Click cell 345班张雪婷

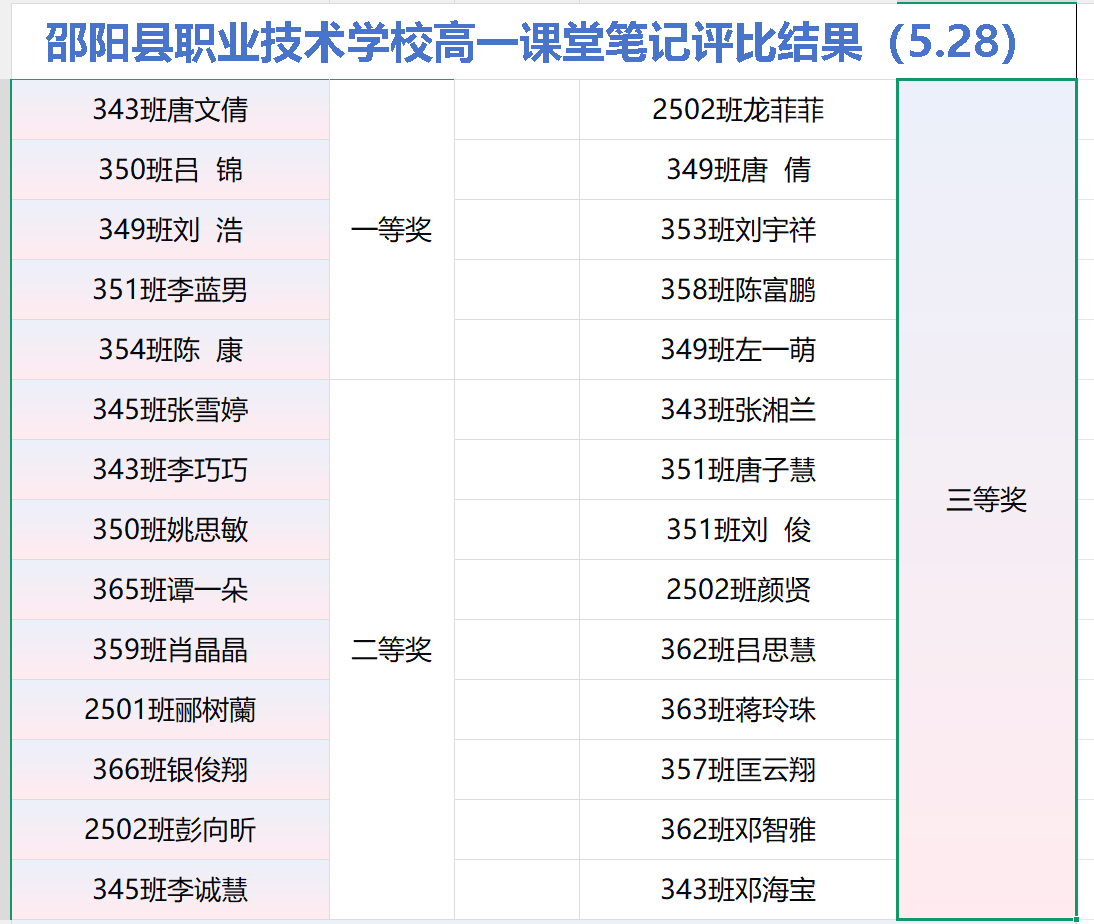pos(170,410)
